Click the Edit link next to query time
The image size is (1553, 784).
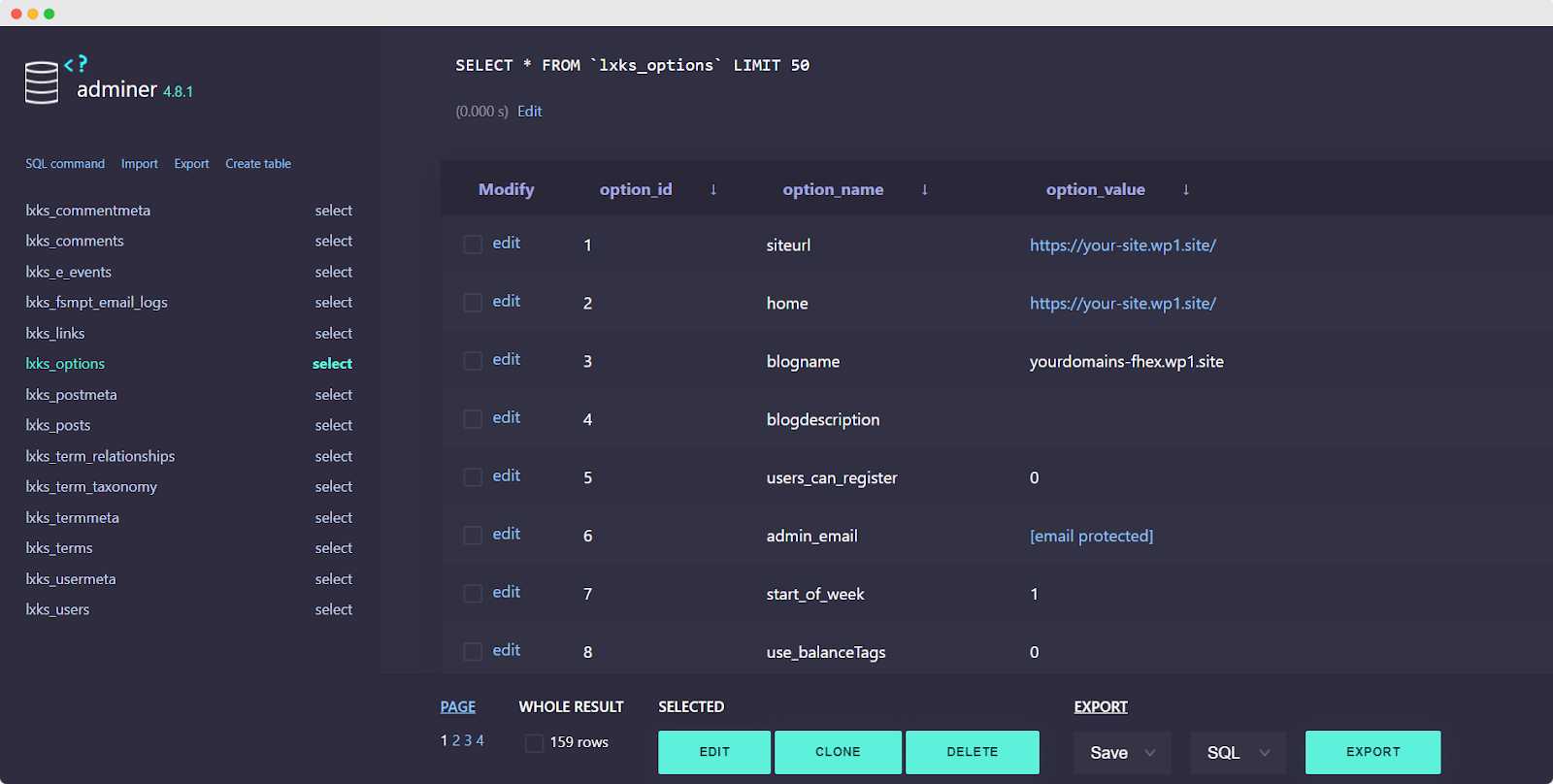pyautogui.click(x=530, y=112)
